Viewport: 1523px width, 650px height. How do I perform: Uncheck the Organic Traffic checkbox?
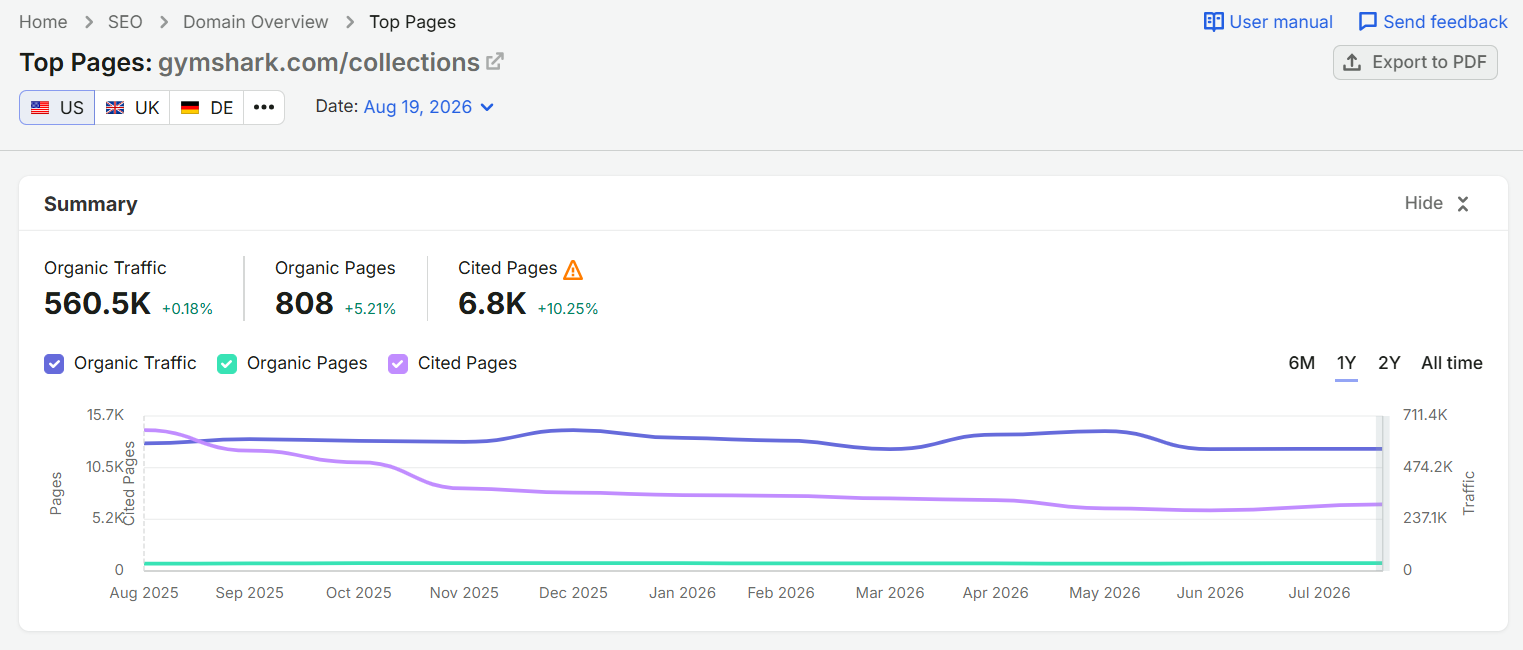click(x=54, y=364)
